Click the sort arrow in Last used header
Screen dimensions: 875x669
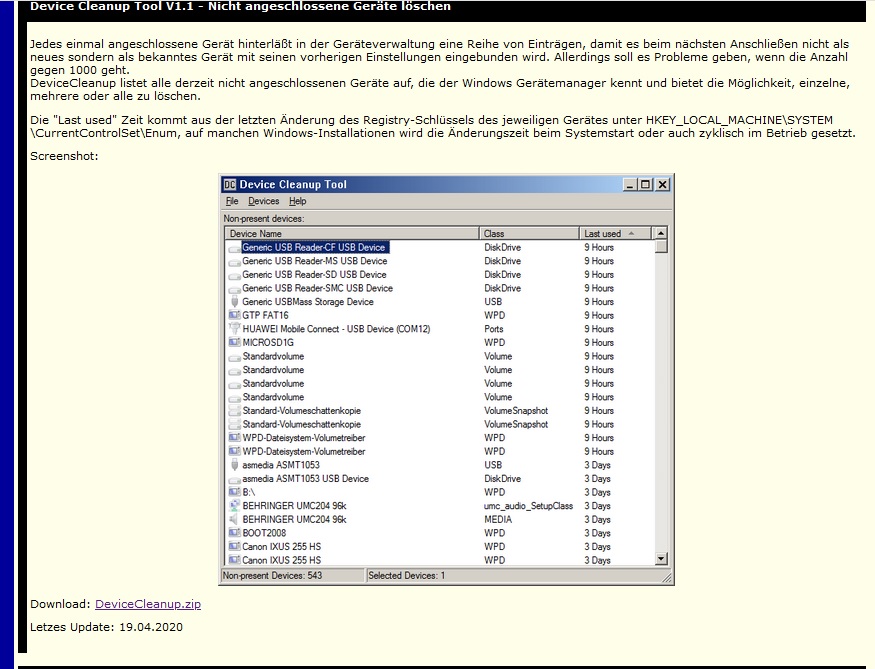coord(632,233)
